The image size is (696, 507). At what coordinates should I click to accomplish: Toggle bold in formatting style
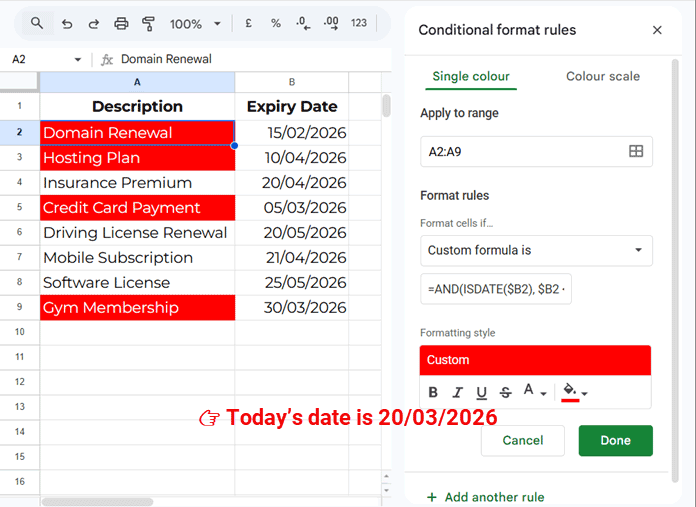point(433,392)
